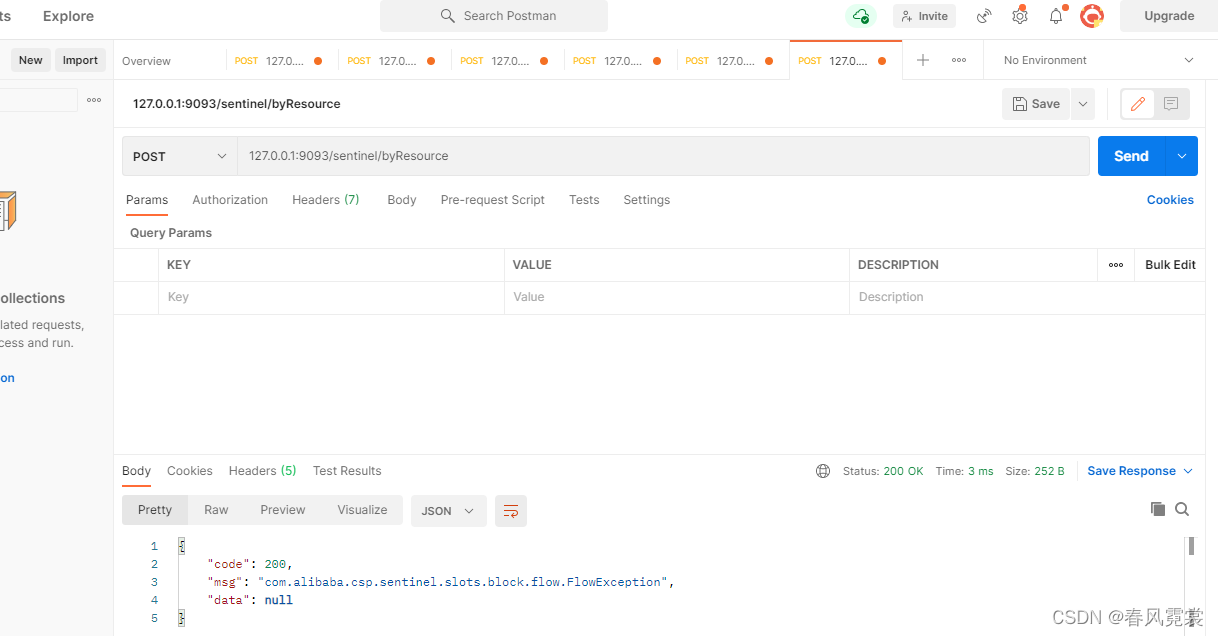
Task: Click the Time: 3 ms text
Action: click(965, 471)
